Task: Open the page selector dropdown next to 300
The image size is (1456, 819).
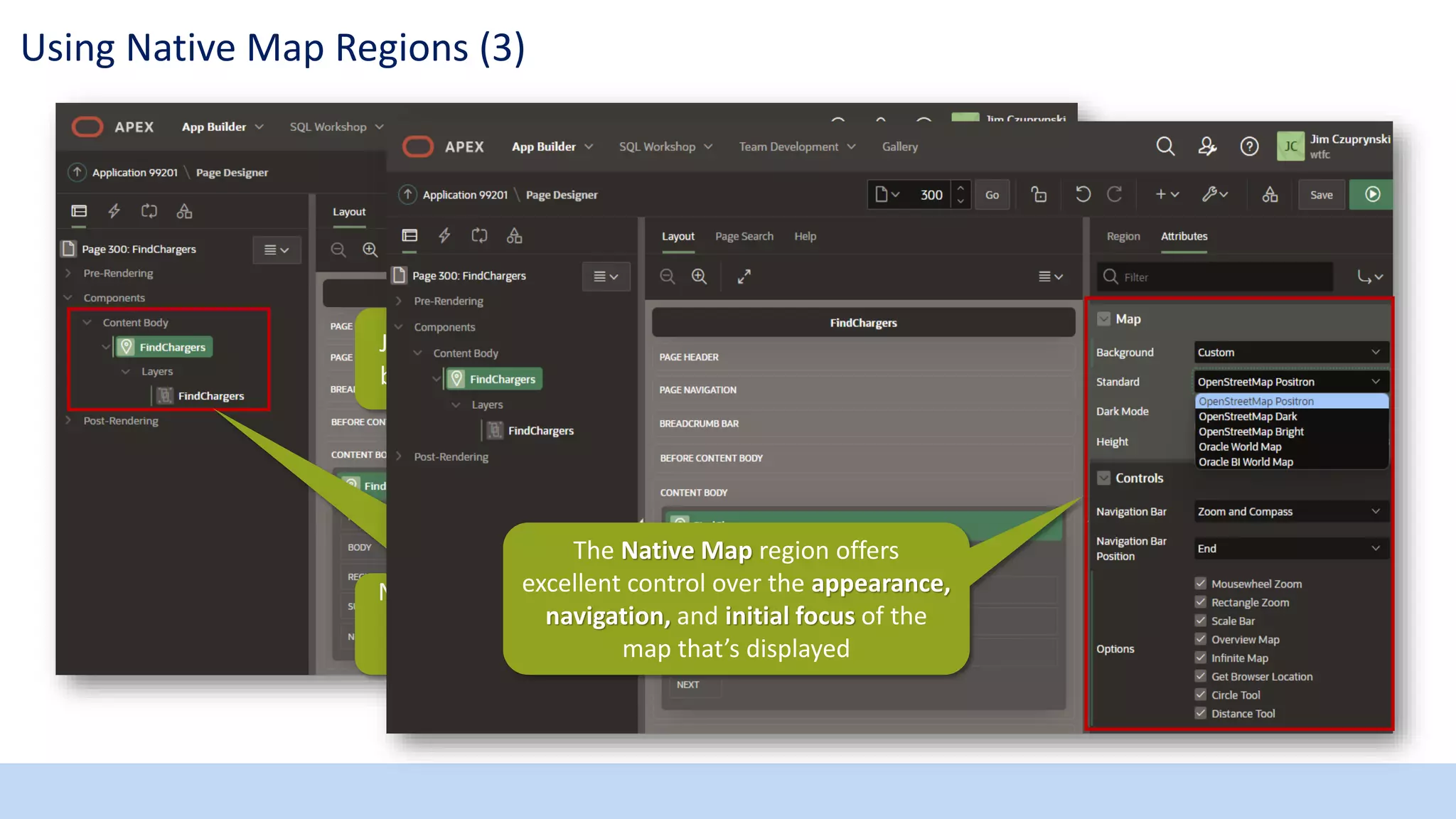Action: tap(887, 194)
